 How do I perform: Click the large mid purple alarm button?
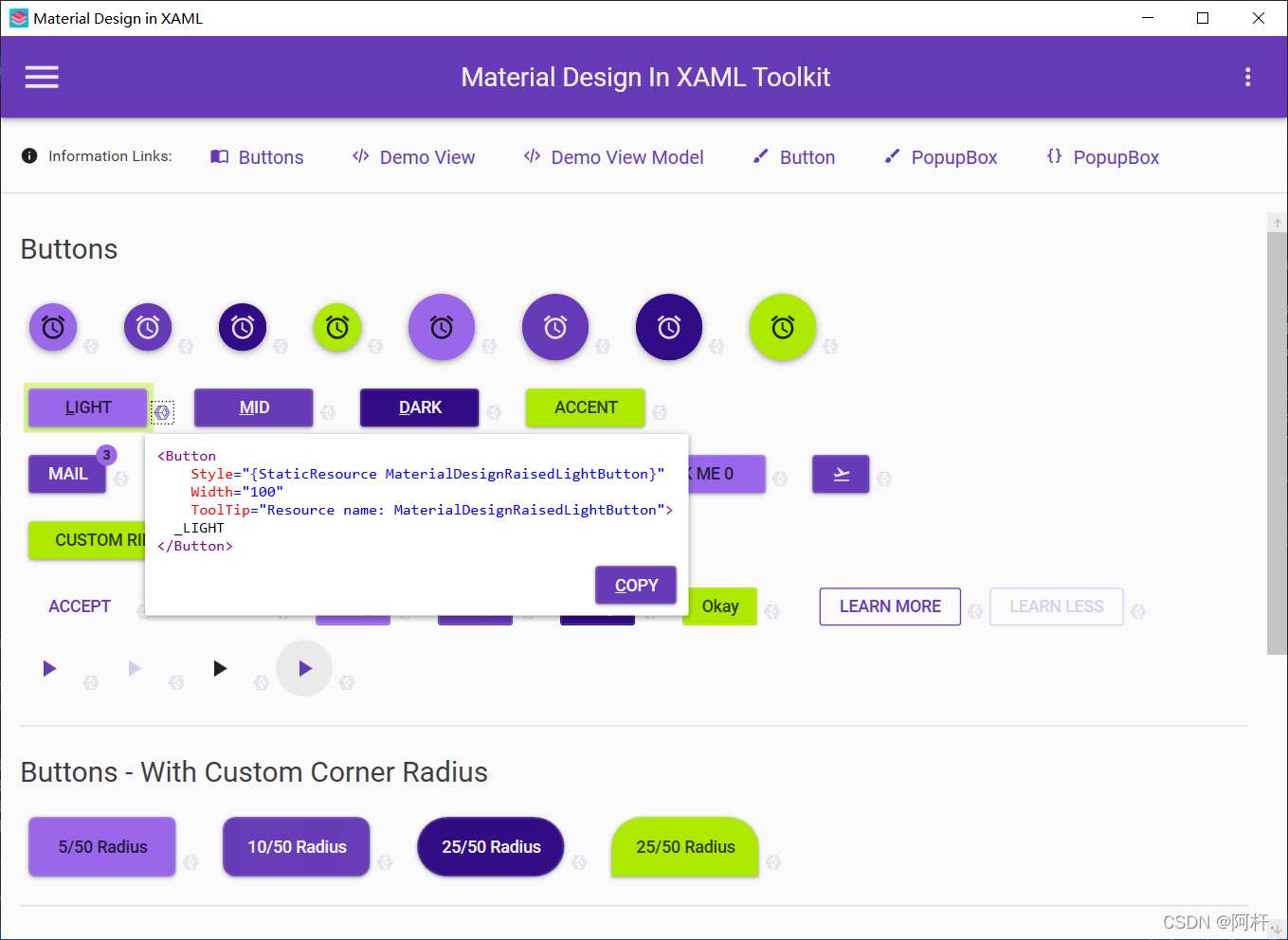pos(555,327)
